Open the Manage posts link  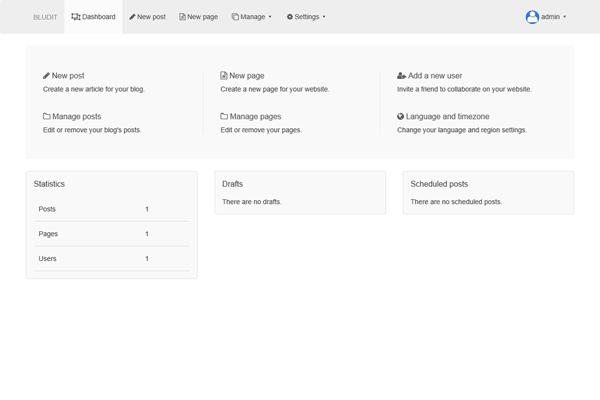[76, 116]
